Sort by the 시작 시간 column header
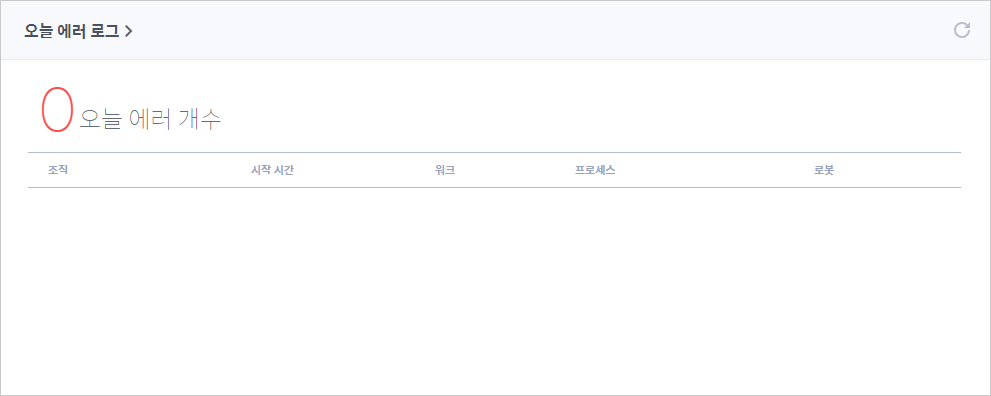Image resolution: width=991 pixels, height=396 pixels. (272, 171)
